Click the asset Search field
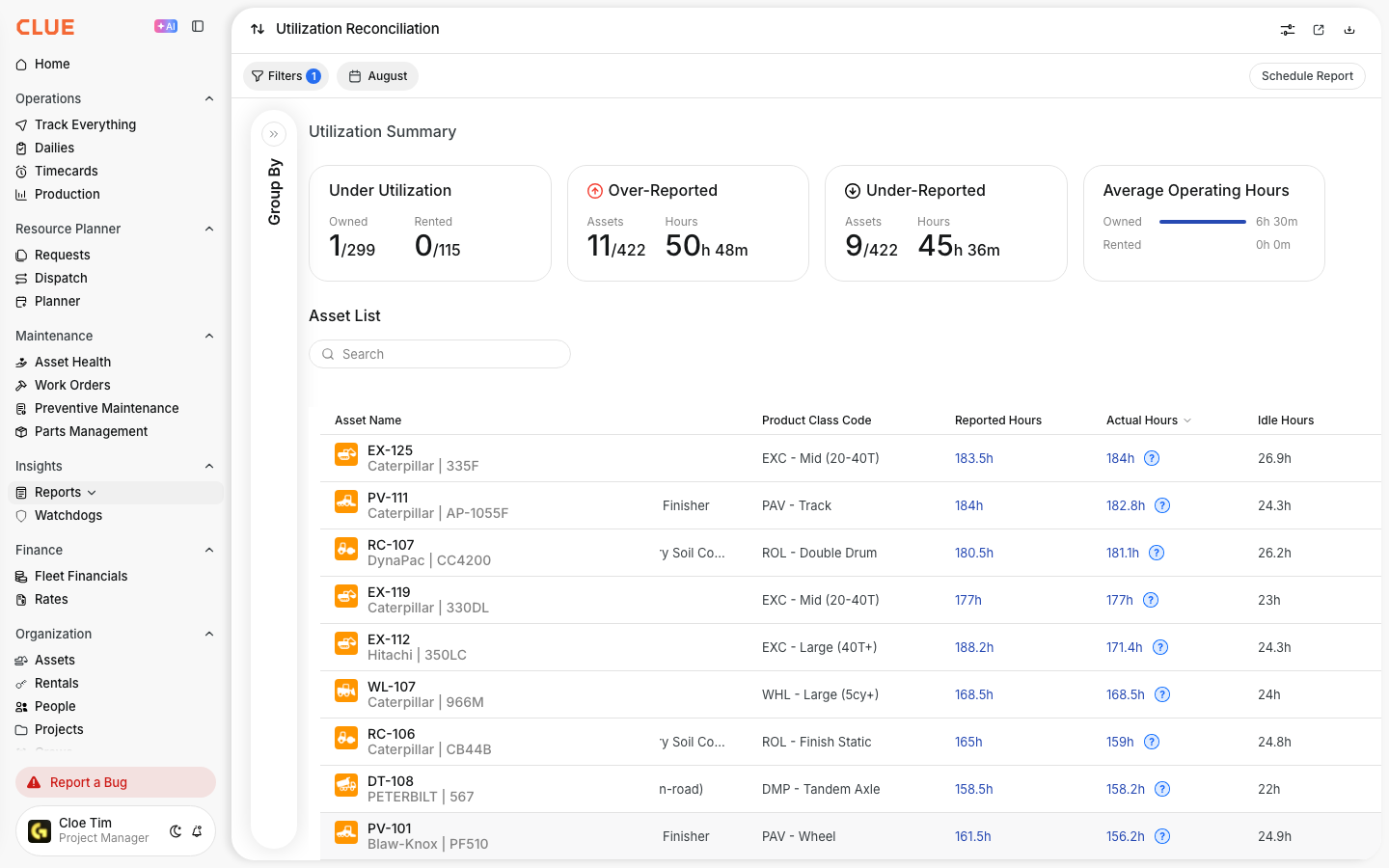Screen dimensions: 1389x868 [x=440, y=354]
